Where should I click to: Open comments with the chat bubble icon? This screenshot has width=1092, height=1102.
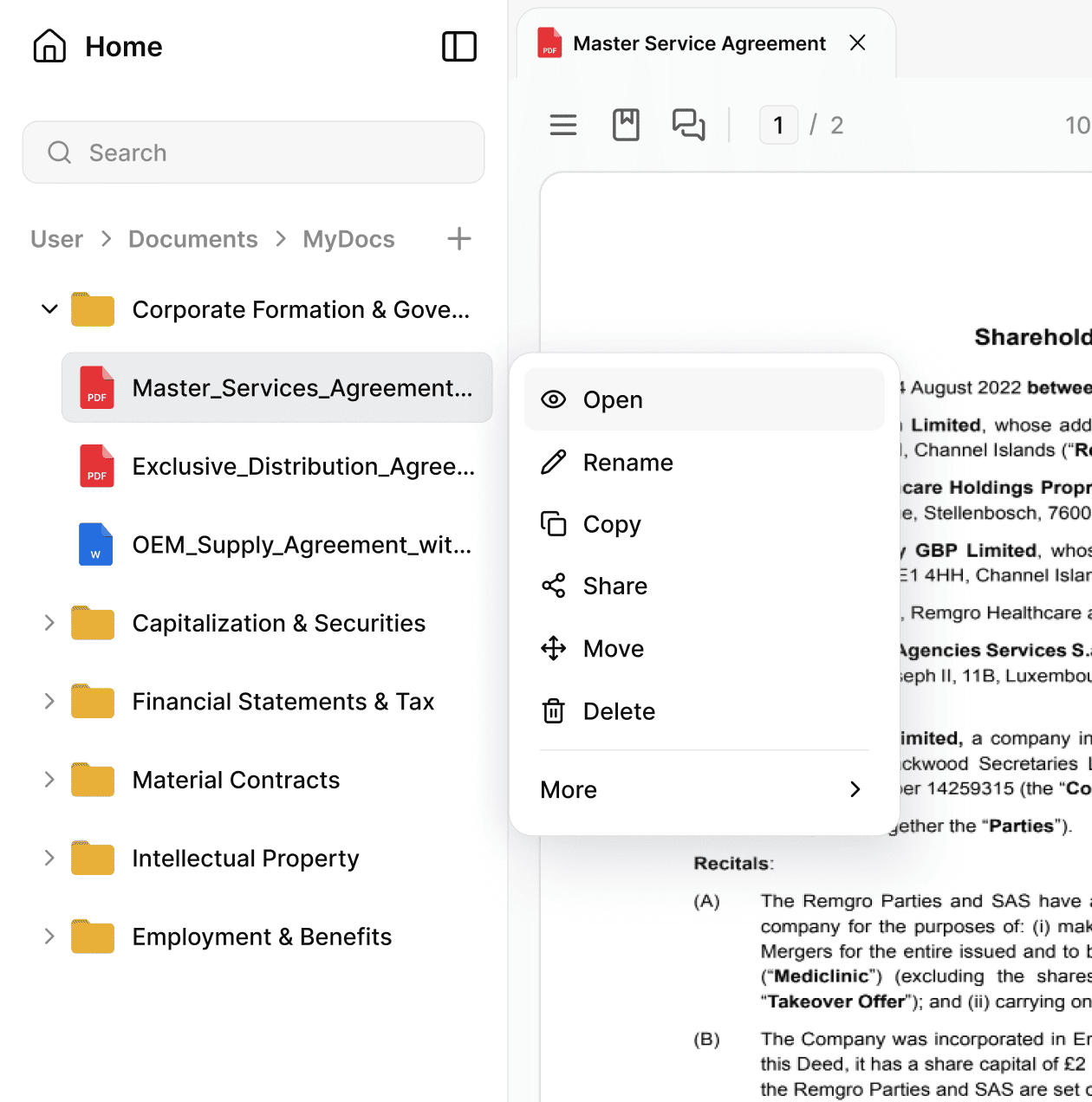click(688, 125)
